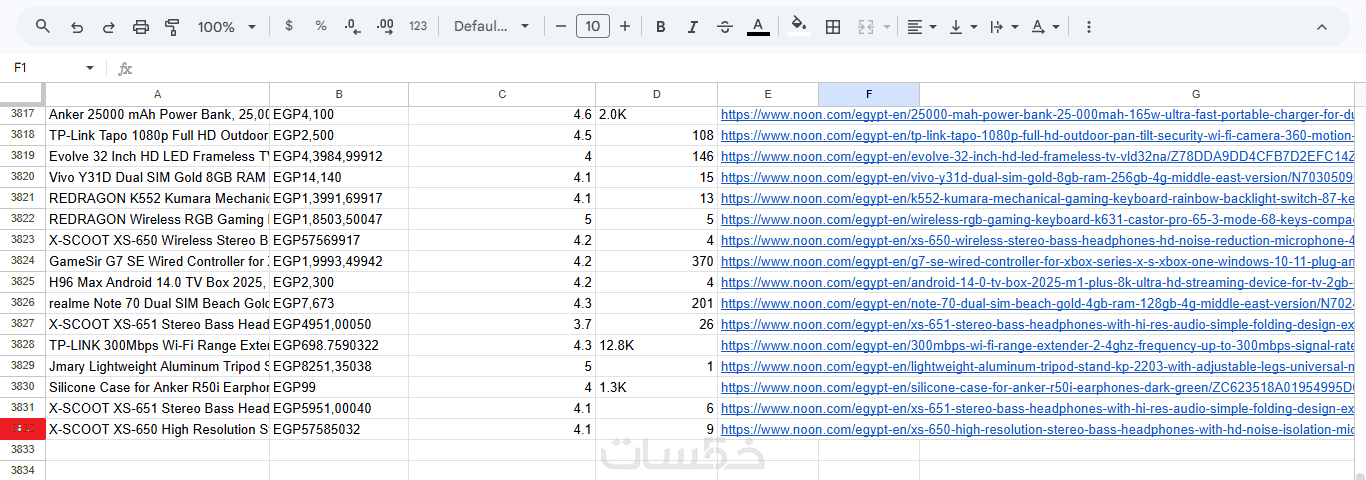Click the Name box showing F1
The height and width of the screenshot is (480, 1366).
(x=45, y=68)
